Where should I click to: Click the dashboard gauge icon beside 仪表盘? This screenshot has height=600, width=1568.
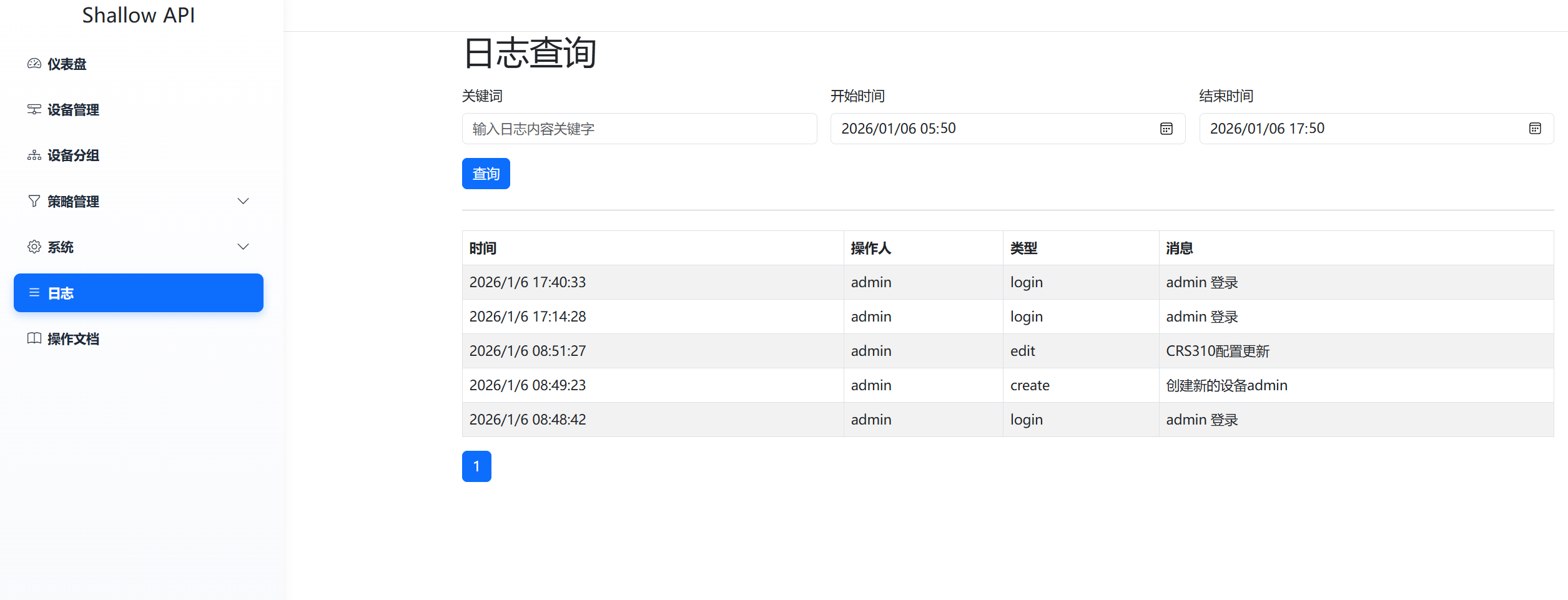tap(34, 64)
